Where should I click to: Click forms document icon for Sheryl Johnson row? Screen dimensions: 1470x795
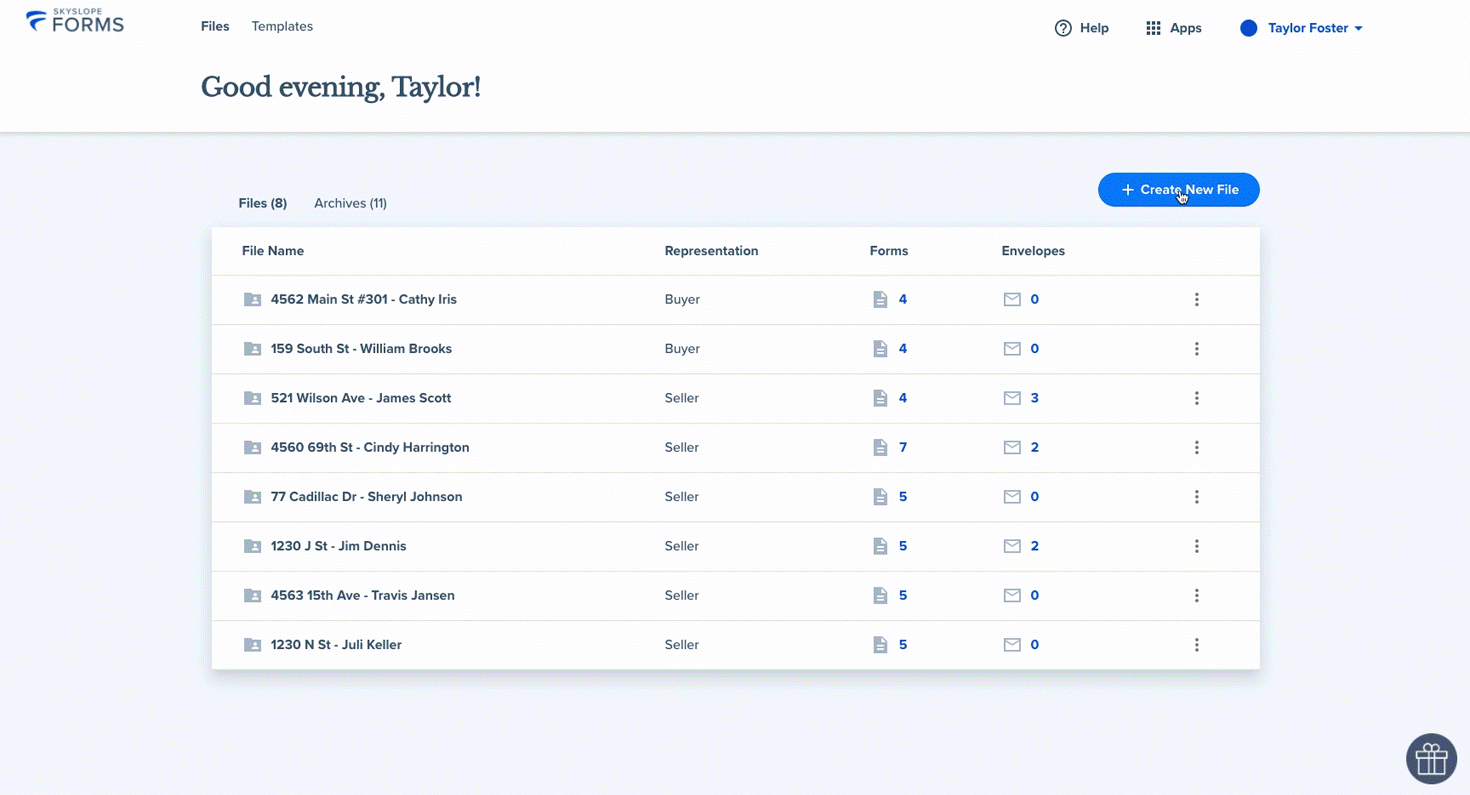(880, 497)
